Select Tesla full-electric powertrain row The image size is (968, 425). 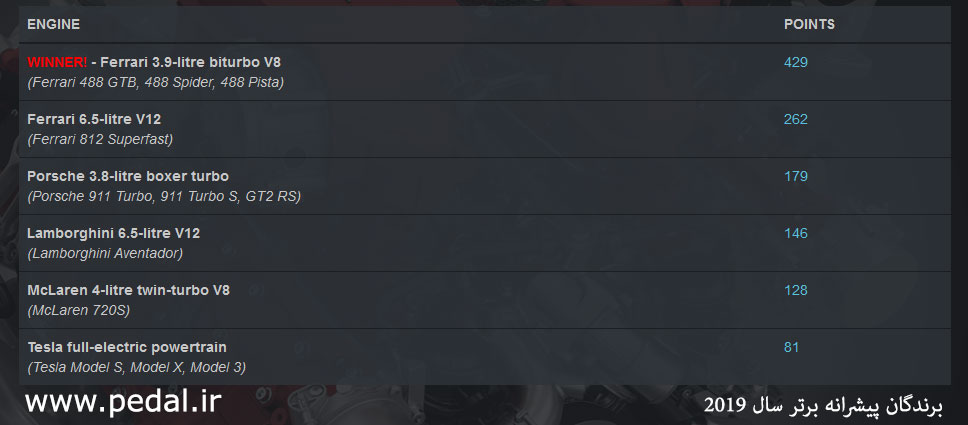point(485,357)
